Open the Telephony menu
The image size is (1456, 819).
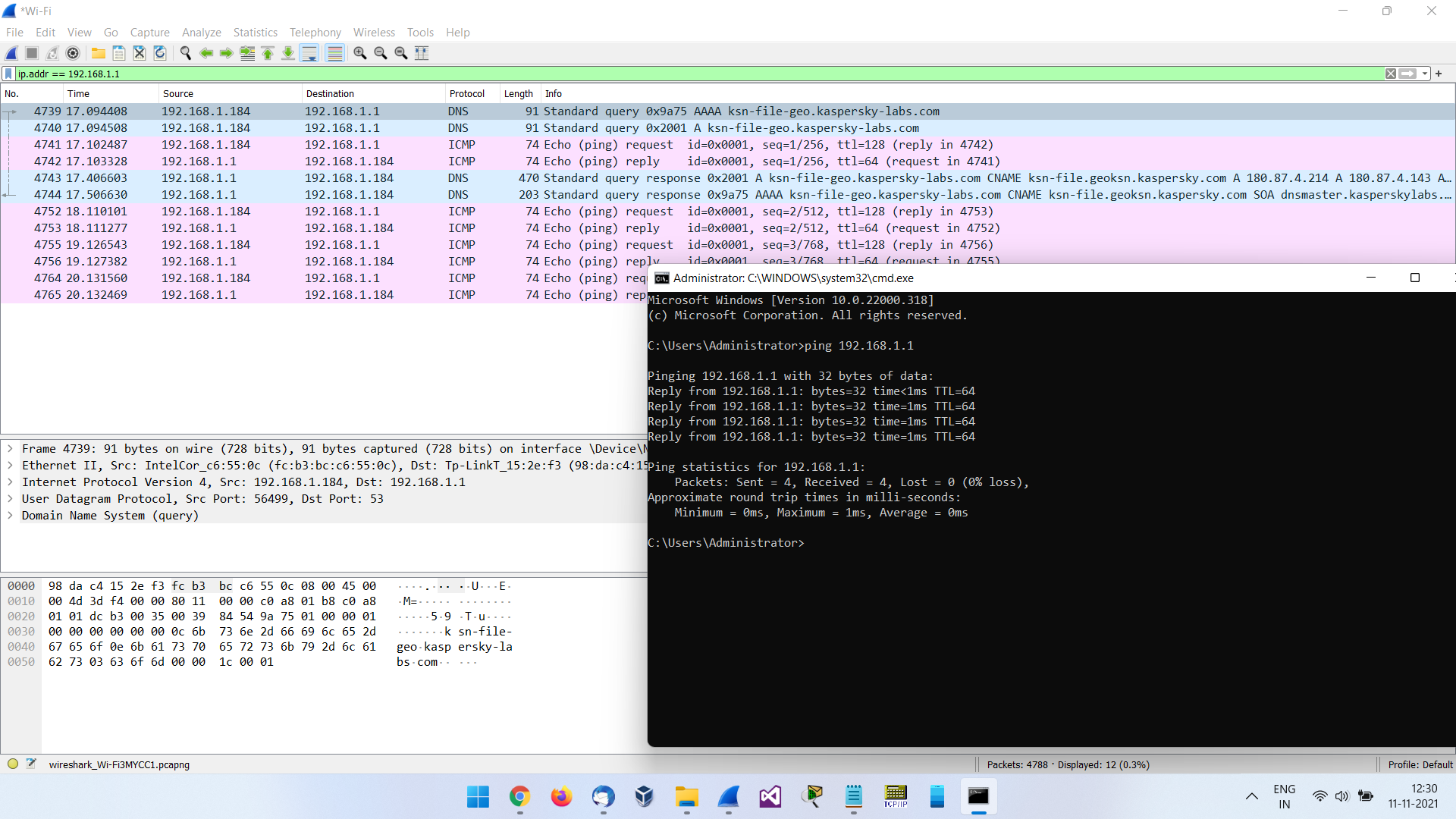(x=315, y=33)
